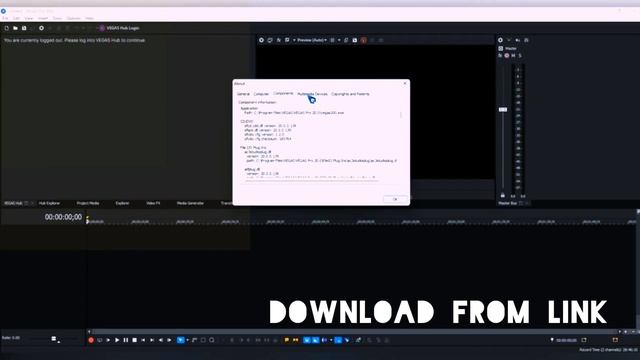Open the Split Screen View dropdown arrow
Viewport: 640px width, 360px height.
coord(294,40)
